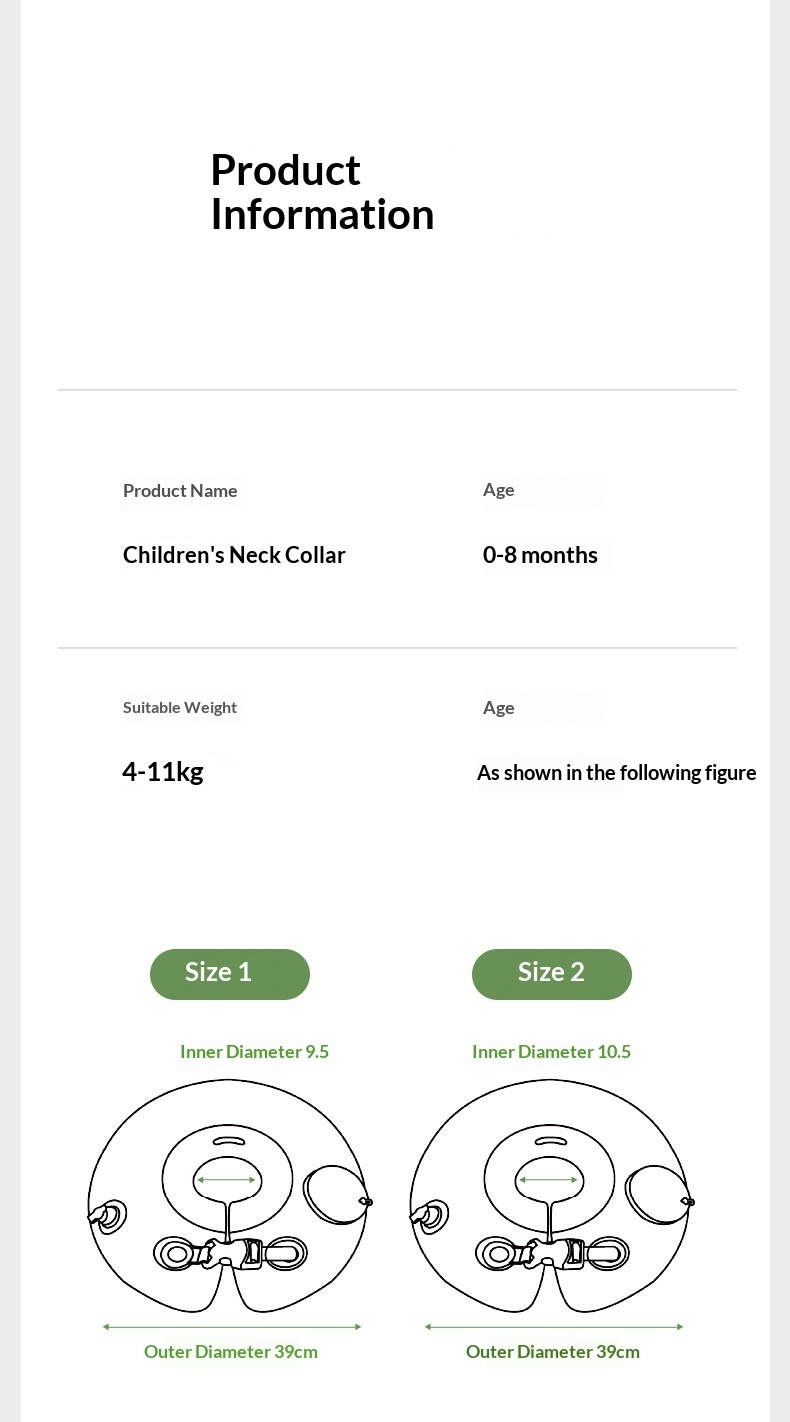This screenshot has height=1422, width=790.
Task: Click the inner diameter arrow in Size 2 diagram
Action: (548, 1181)
